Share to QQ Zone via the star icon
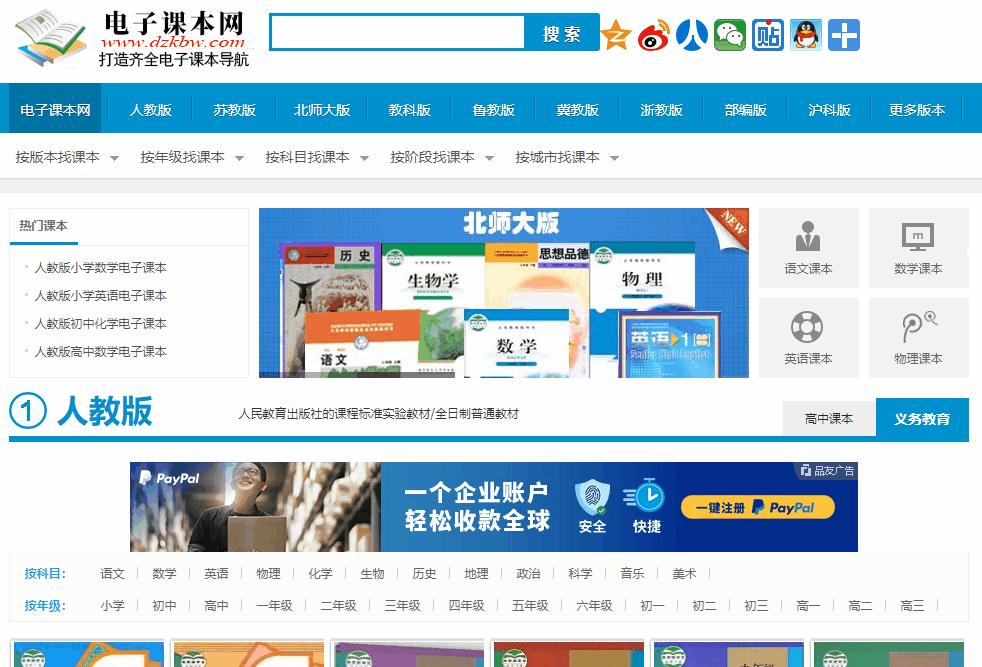This screenshot has height=667, width=982. click(x=617, y=33)
